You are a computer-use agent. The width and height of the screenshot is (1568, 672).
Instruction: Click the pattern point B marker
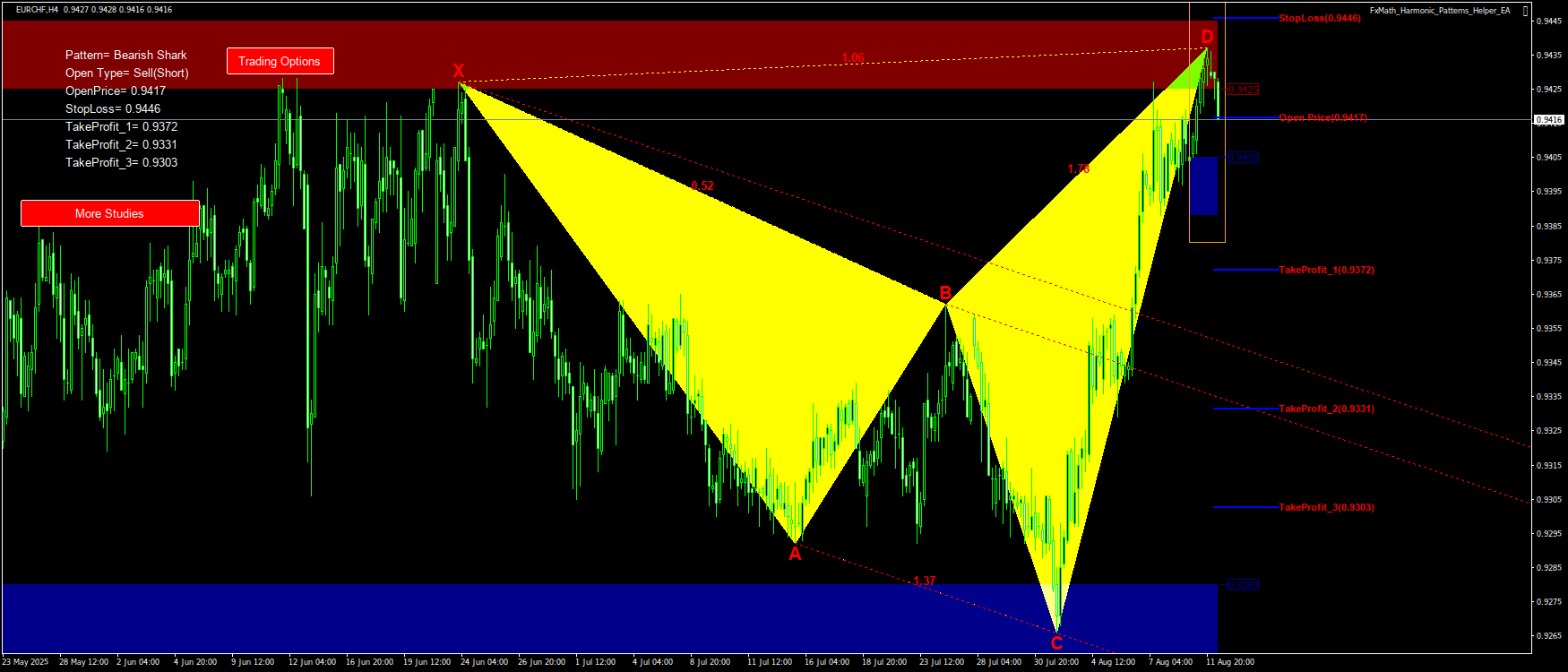[945, 293]
